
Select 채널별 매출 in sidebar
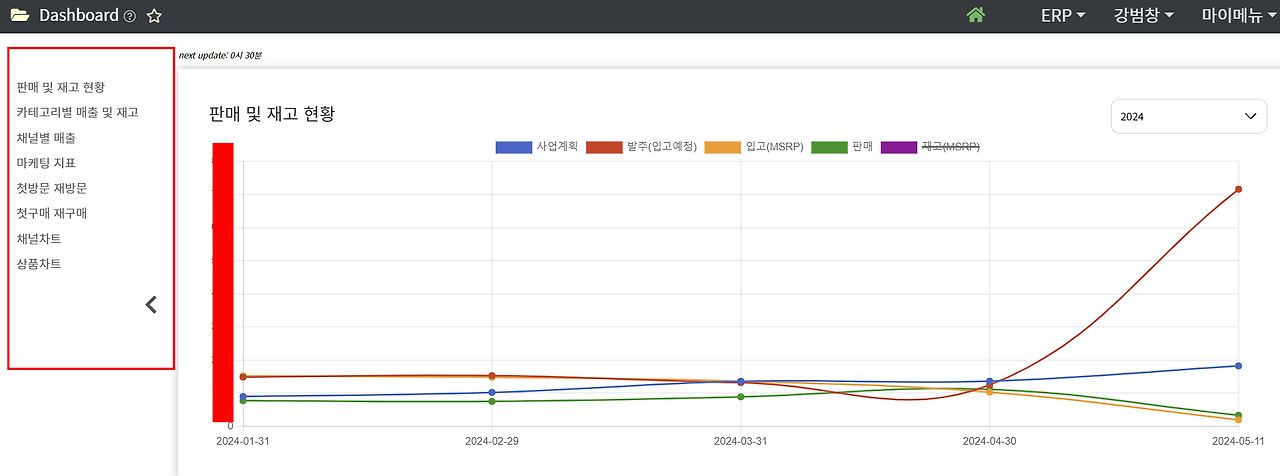(x=46, y=138)
